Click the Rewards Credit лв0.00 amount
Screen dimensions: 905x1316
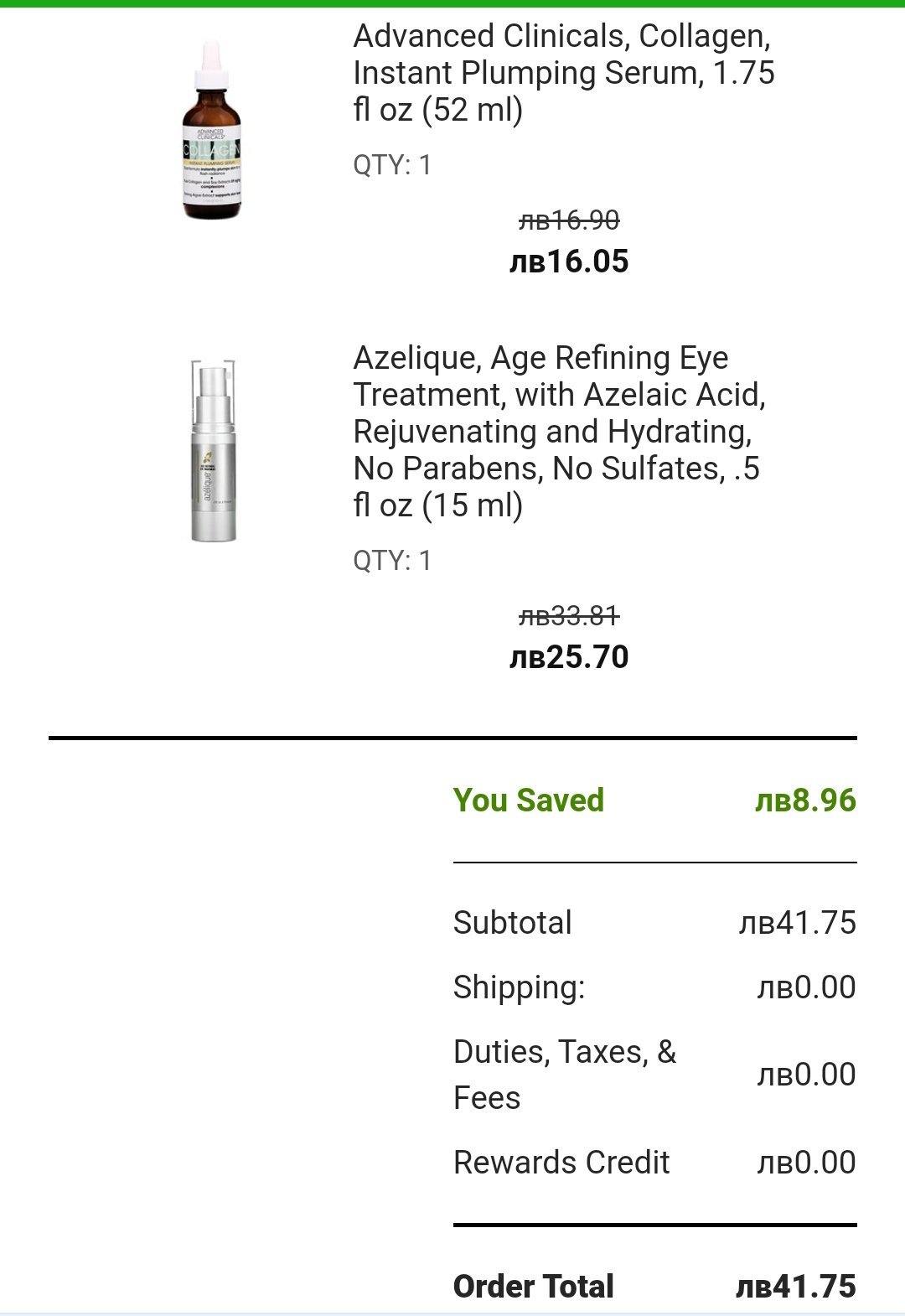point(806,1163)
